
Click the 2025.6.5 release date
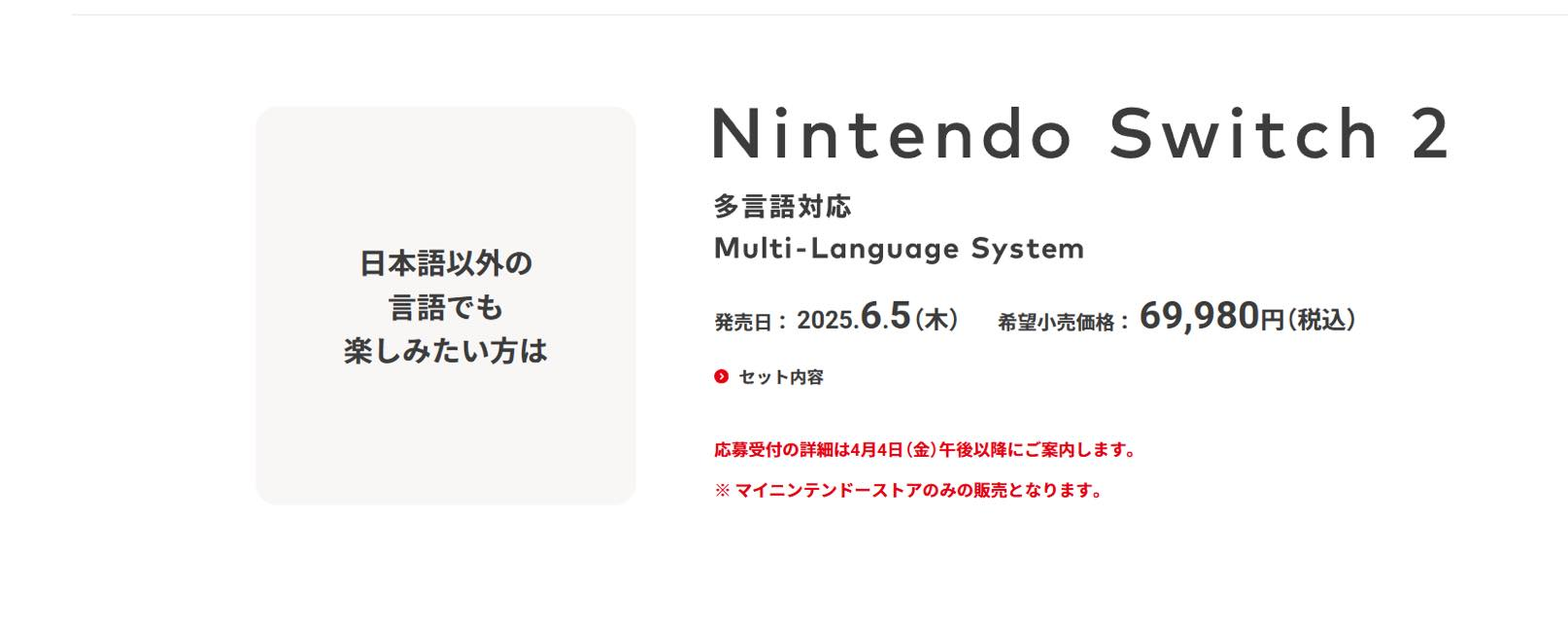pyautogui.click(x=854, y=317)
